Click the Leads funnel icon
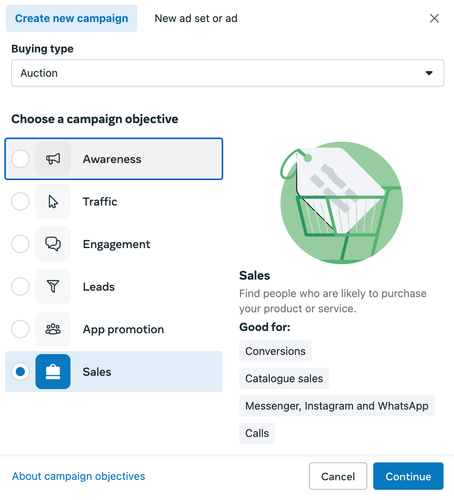Screen dimensions: 454x500 [x=53, y=286]
